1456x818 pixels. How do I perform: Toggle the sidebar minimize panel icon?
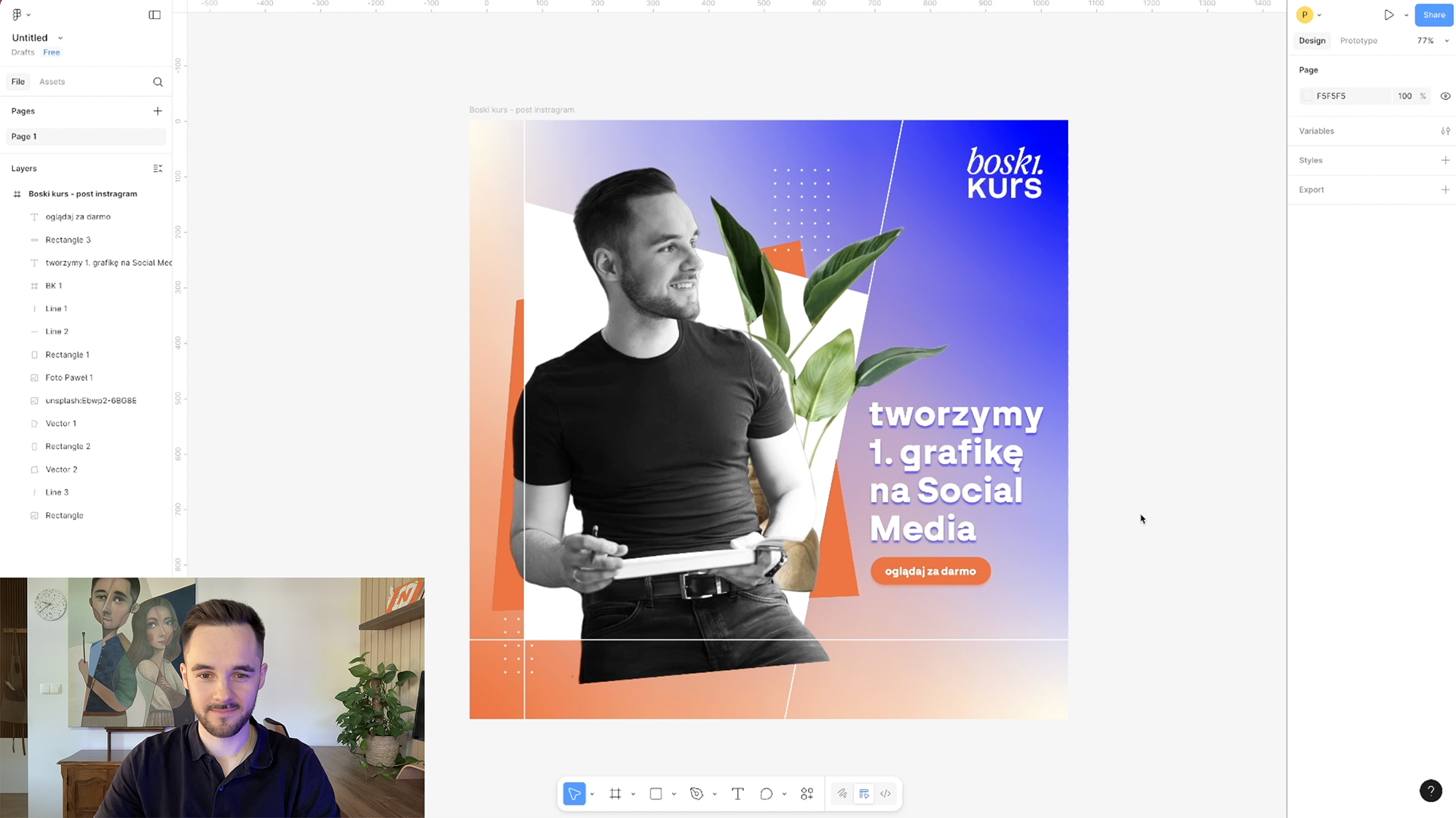(x=155, y=15)
